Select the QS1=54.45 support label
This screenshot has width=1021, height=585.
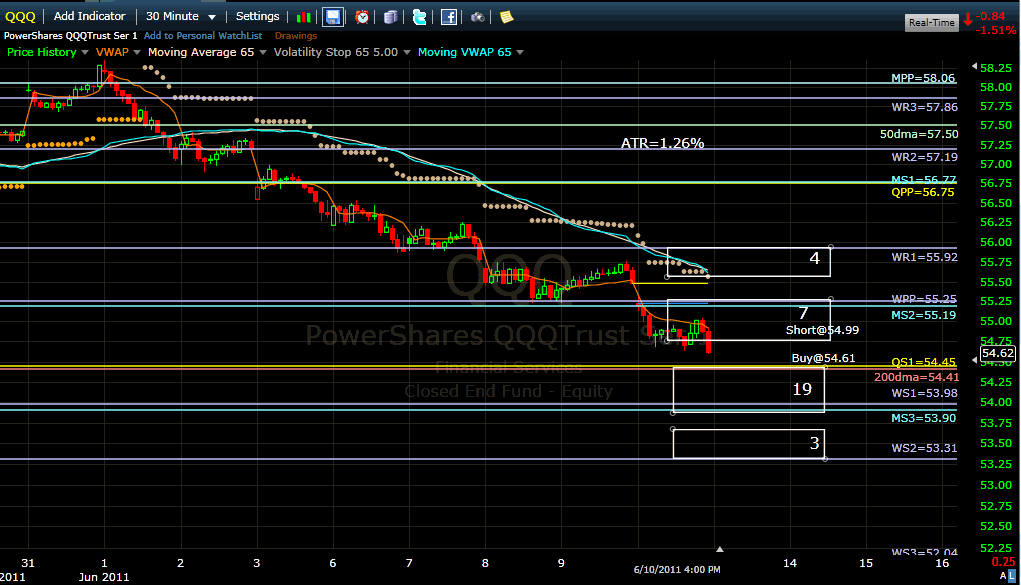click(923, 362)
